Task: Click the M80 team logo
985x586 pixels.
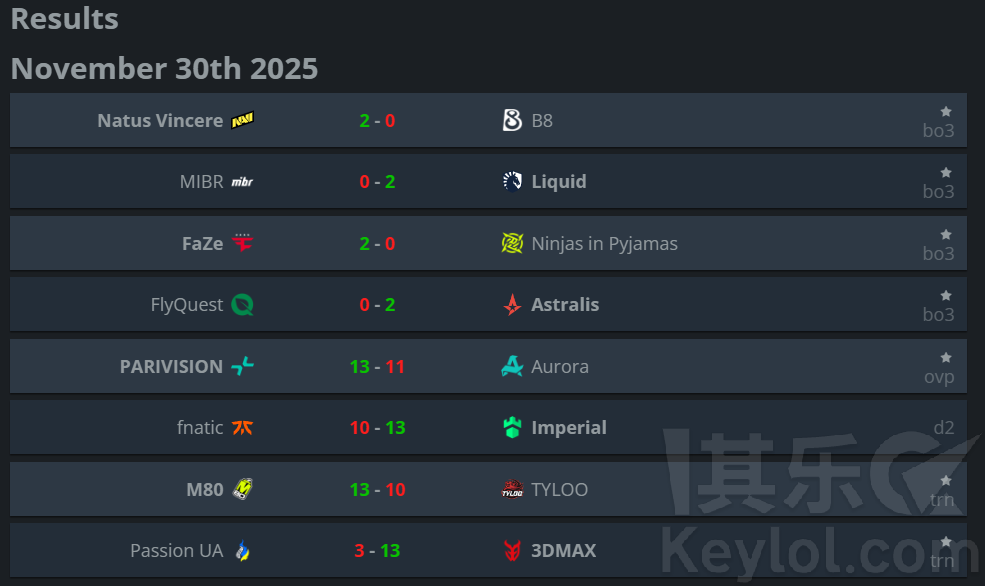Action: click(242, 490)
